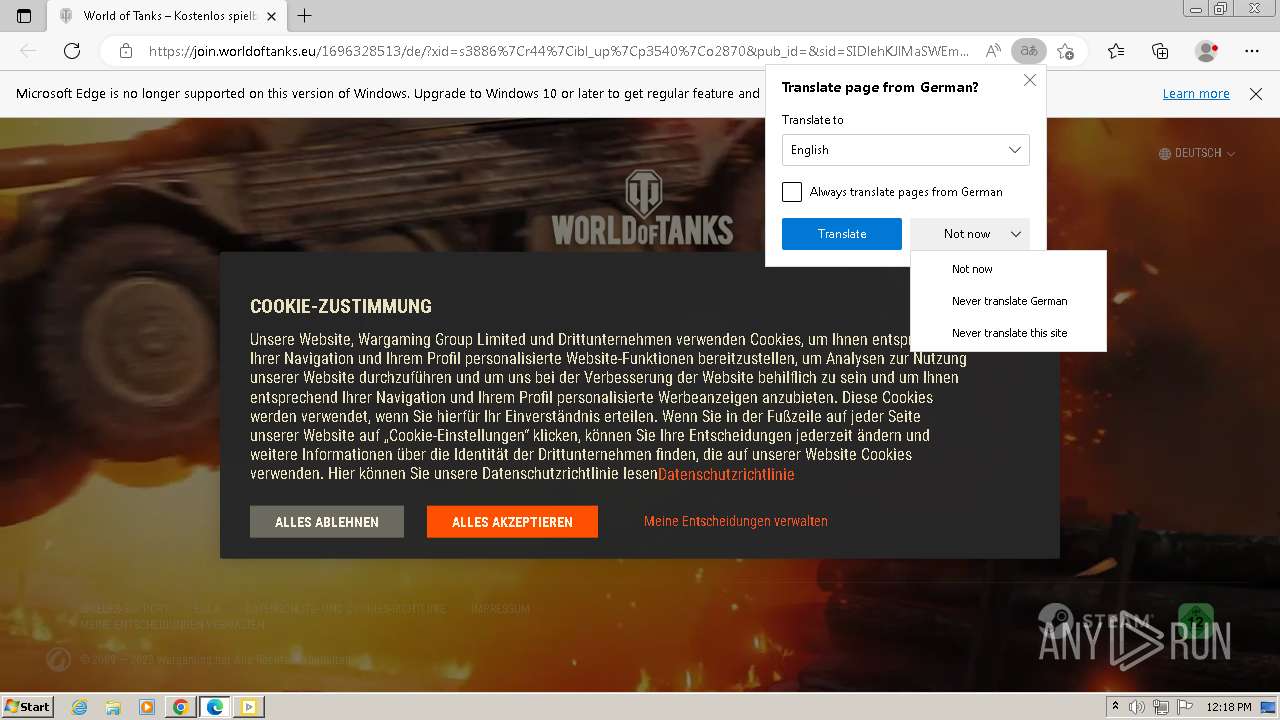Click the COOKIE-ZUSTIMMUNG heading
The height and width of the screenshot is (720, 1280).
341,307
